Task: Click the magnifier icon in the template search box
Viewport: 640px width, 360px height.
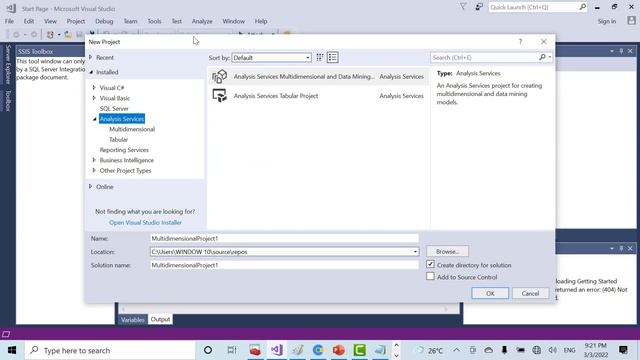Action: pyautogui.click(x=542, y=58)
